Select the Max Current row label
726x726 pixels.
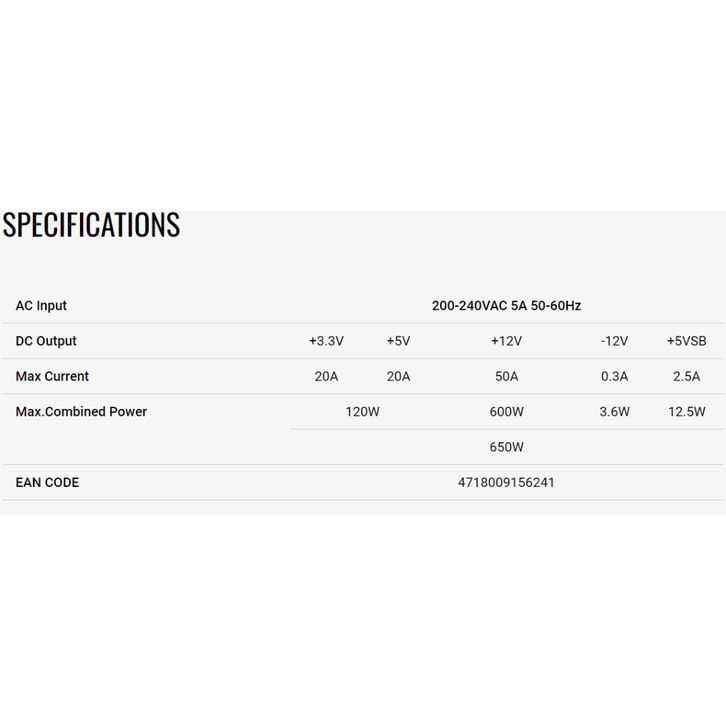pyautogui.click(x=52, y=376)
